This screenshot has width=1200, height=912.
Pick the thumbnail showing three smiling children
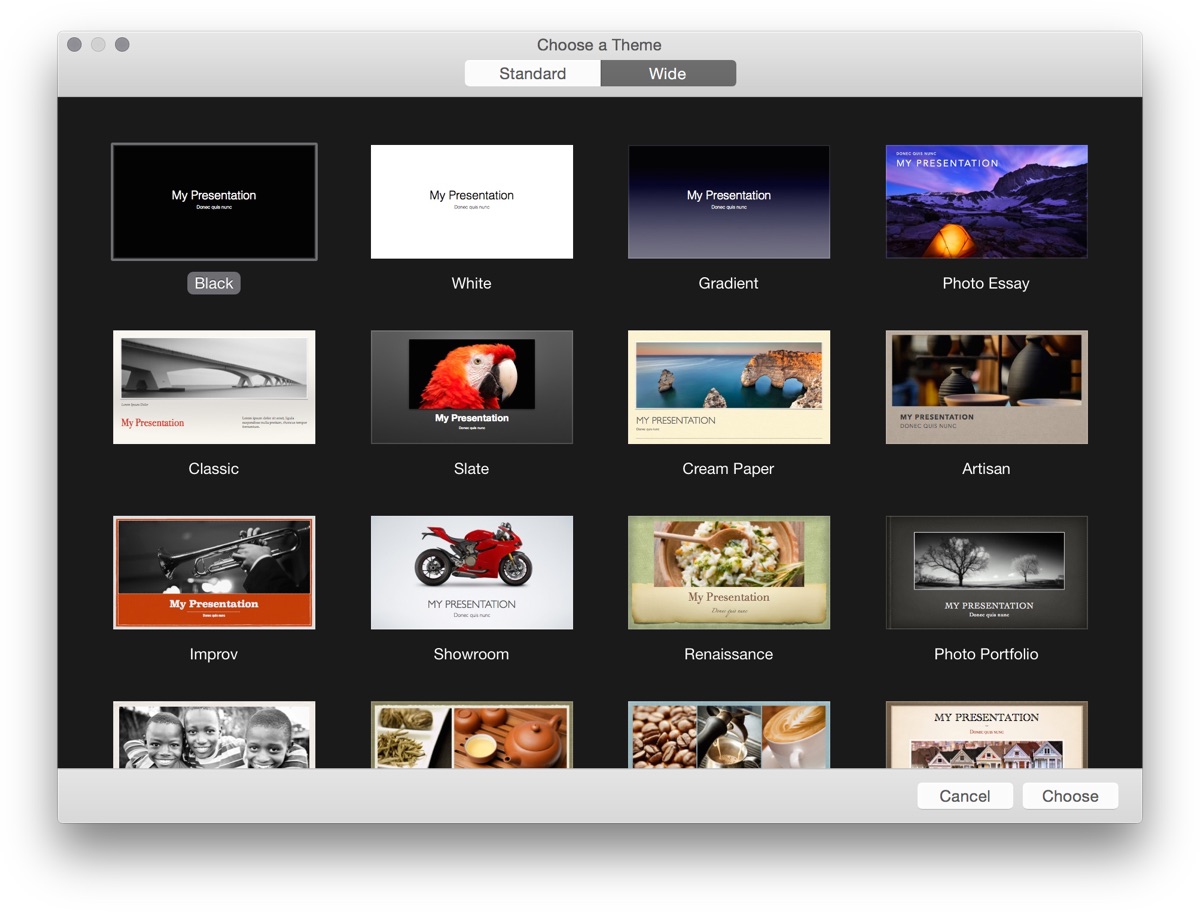214,735
